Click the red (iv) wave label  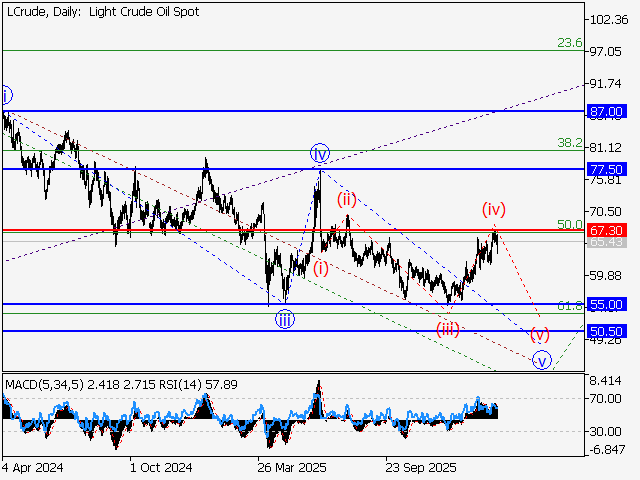(x=494, y=209)
